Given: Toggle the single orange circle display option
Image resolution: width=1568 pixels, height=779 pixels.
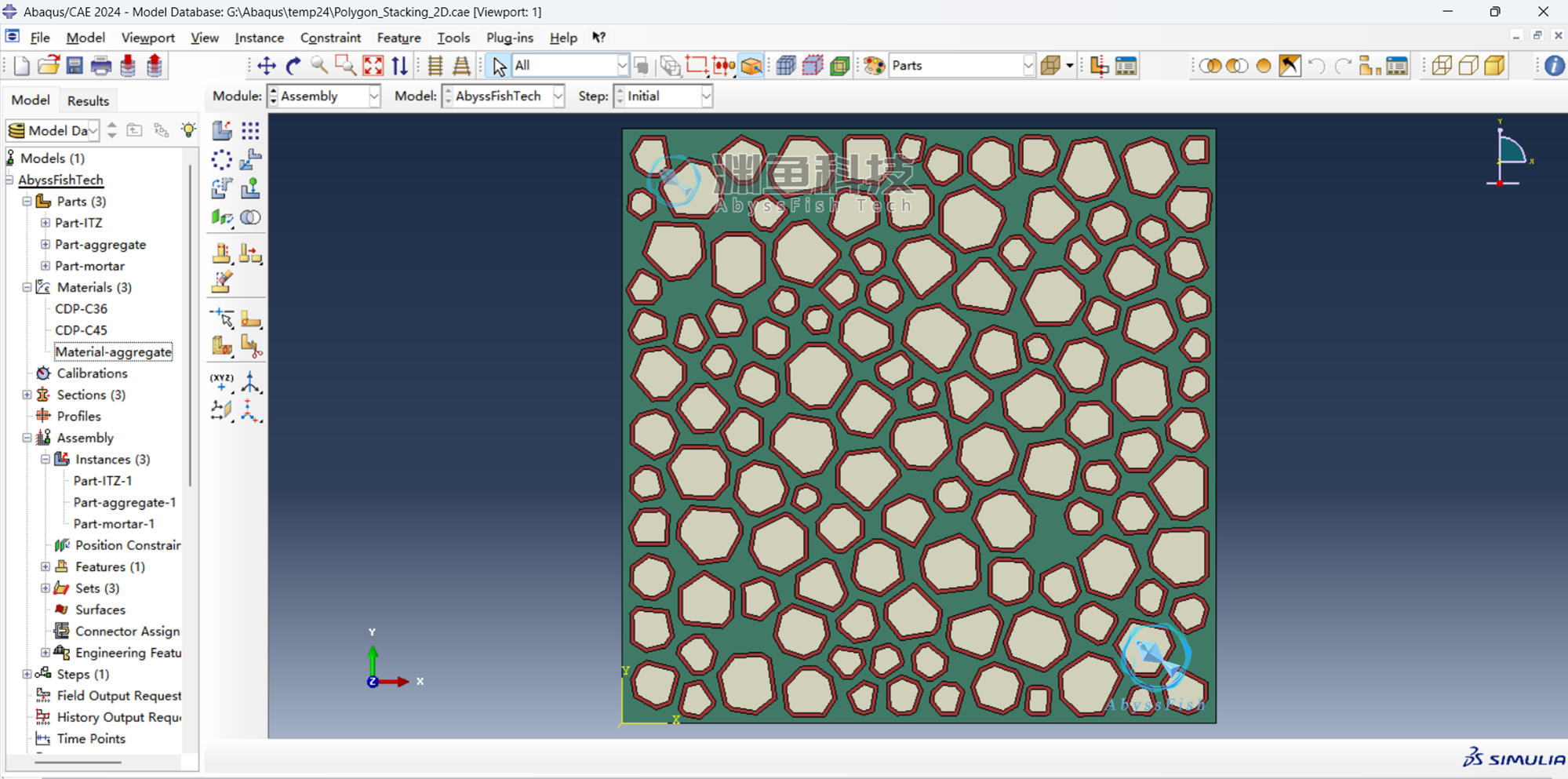Looking at the screenshot, I should [1263, 66].
